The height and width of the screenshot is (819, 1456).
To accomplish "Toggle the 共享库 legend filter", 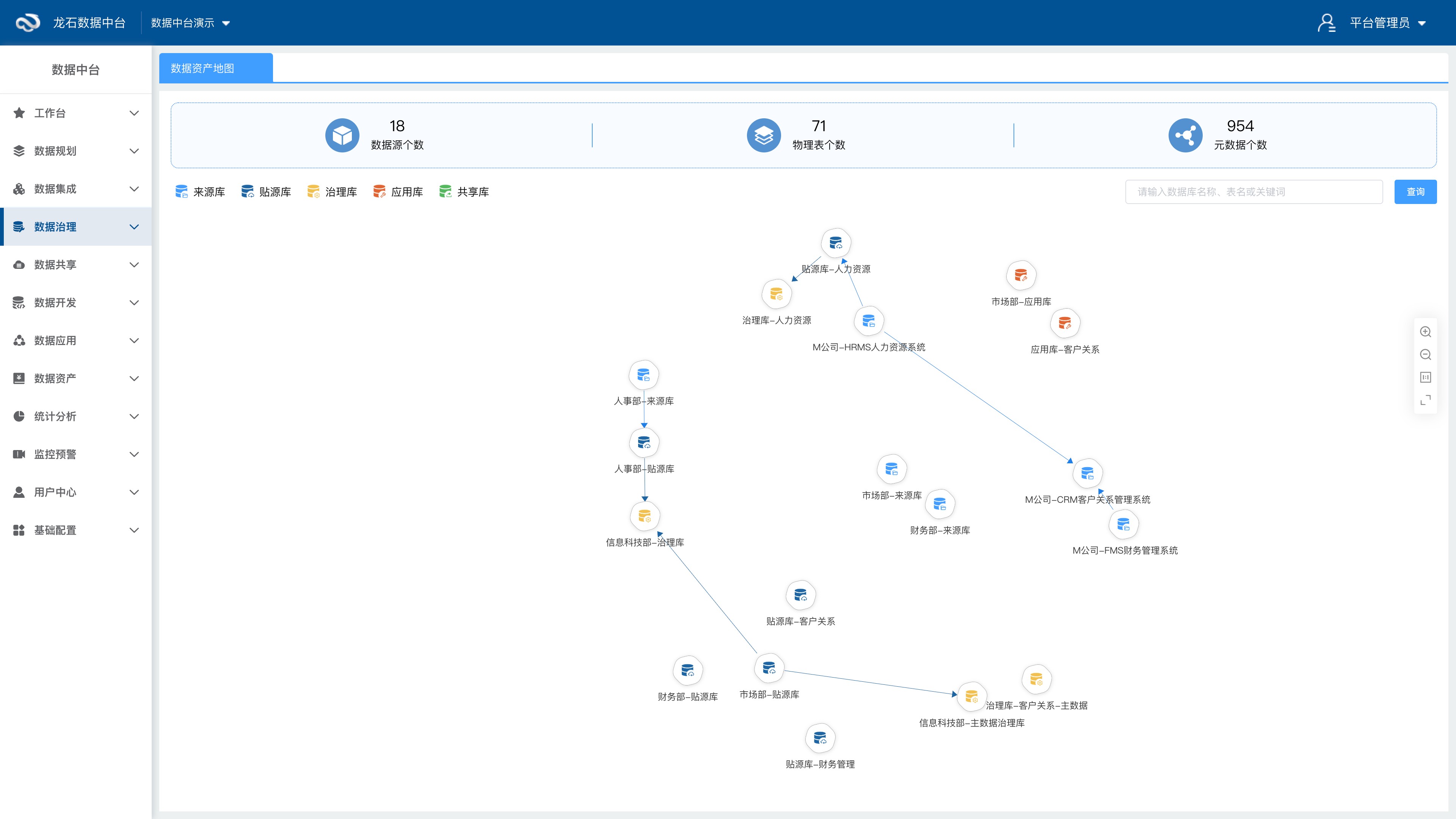I will tap(463, 191).
